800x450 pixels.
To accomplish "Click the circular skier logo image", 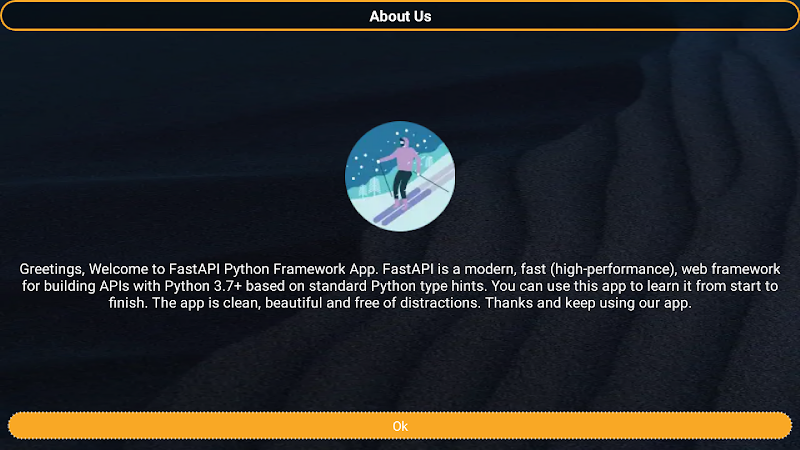I will [400, 176].
